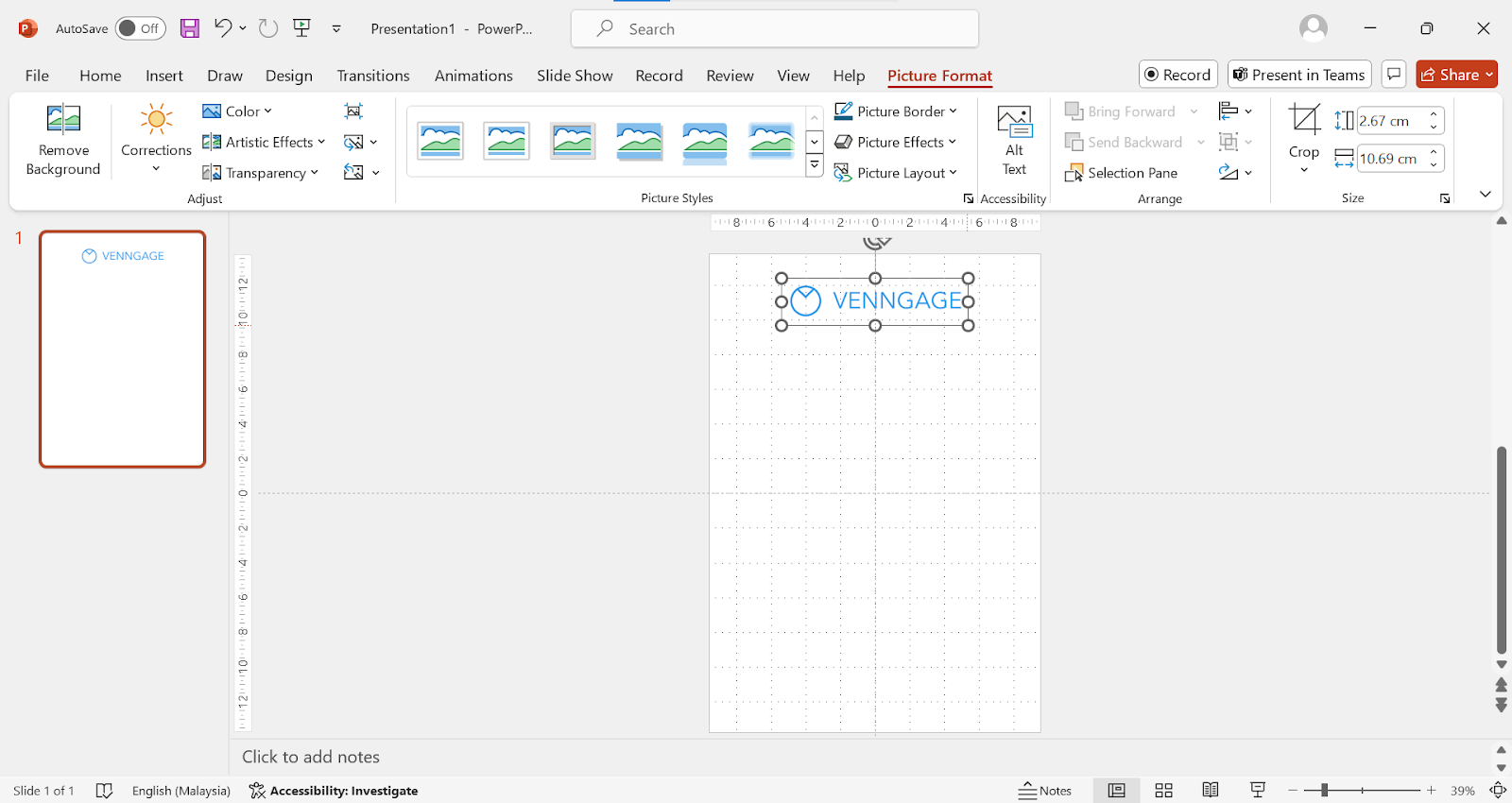
Task: Switch to Slide Show tab
Action: click(575, 76)
